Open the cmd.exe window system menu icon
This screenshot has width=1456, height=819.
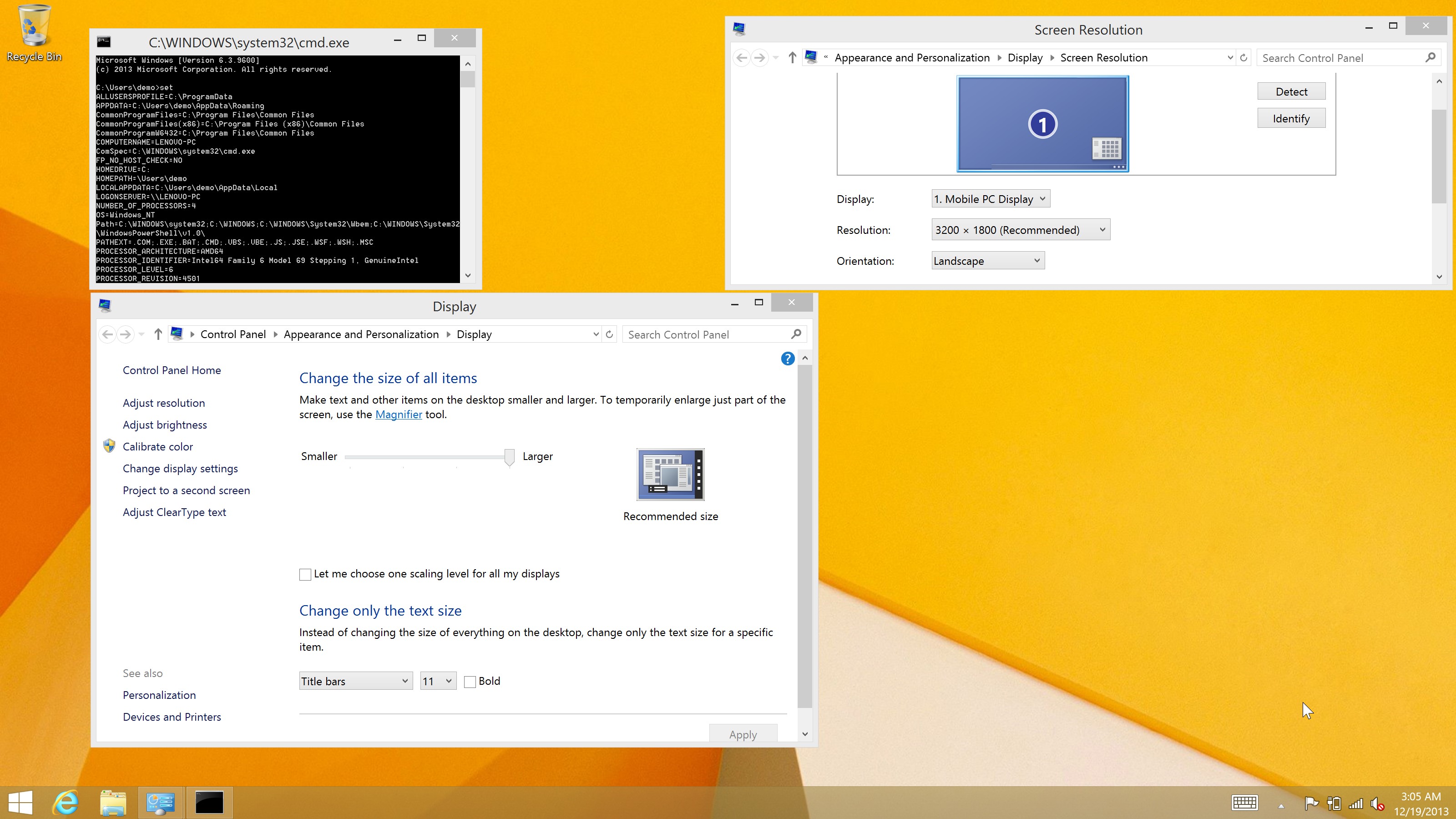point(104,42)
